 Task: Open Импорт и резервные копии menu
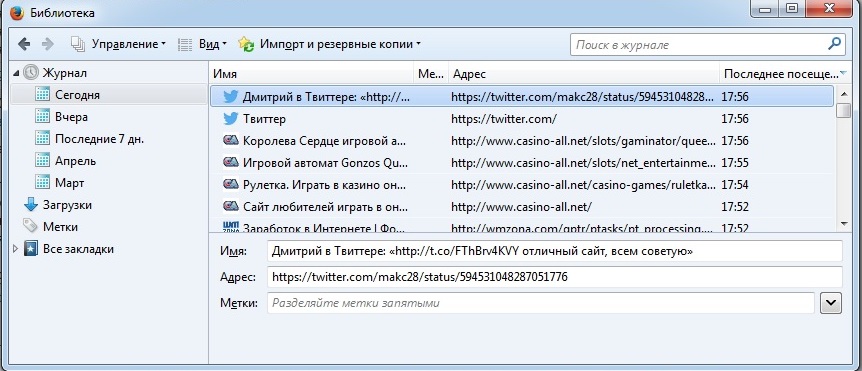[x=330, y=44]
